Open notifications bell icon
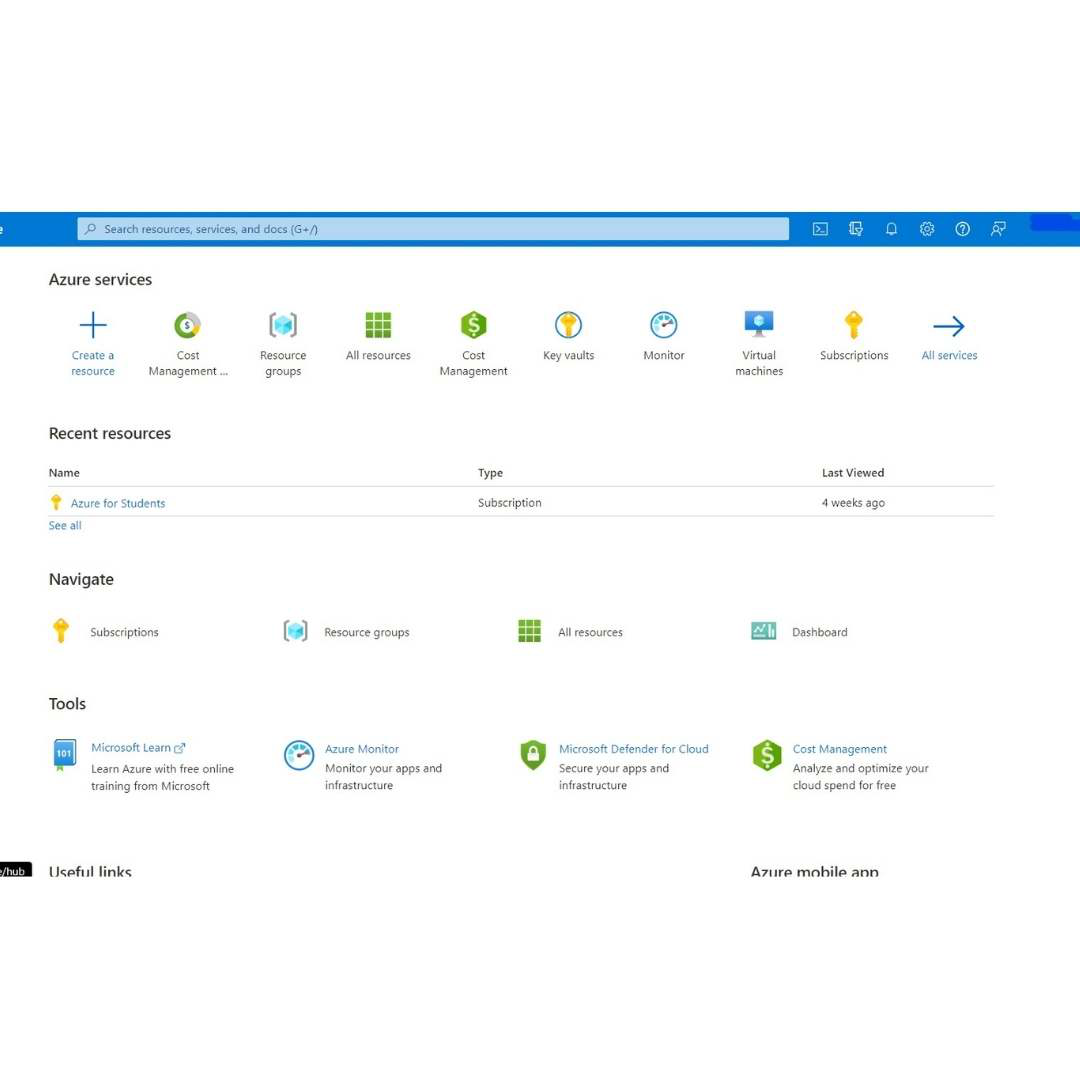The width and height of the screenshot is (1080, 1080). (891, 229)
